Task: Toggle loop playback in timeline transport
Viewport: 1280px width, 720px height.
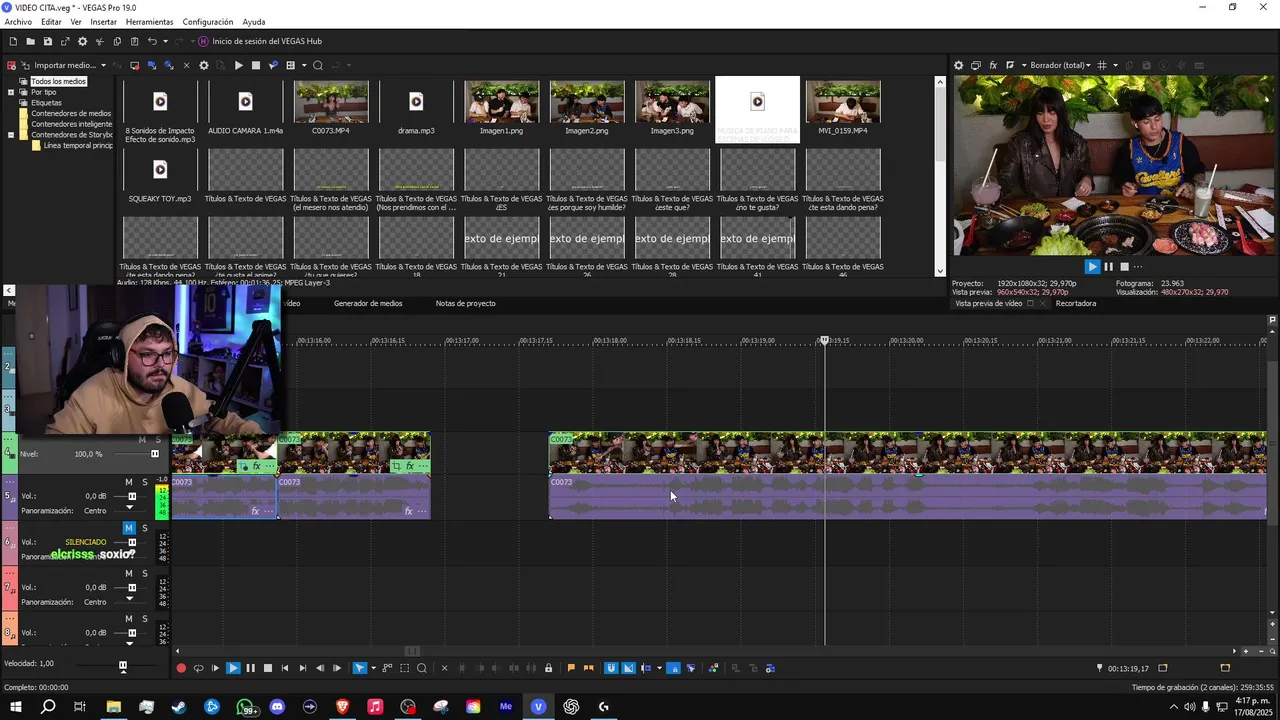Action: (x=198, y=668)
